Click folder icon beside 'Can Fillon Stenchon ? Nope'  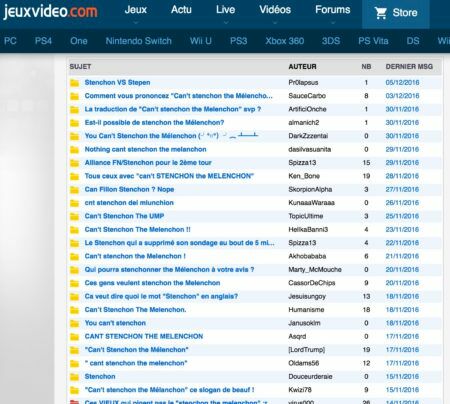tap(74, 189)
